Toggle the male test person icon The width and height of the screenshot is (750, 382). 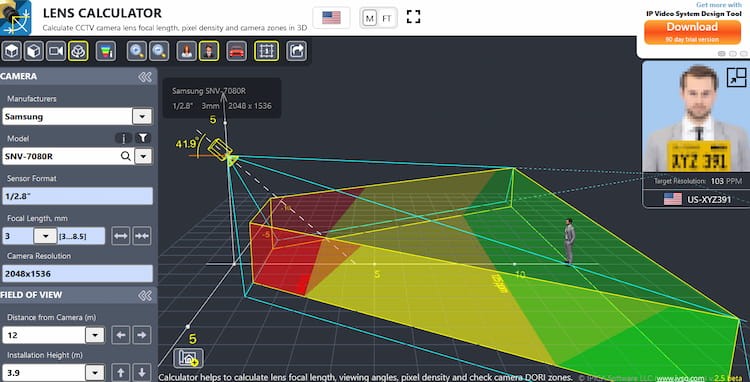209,51
